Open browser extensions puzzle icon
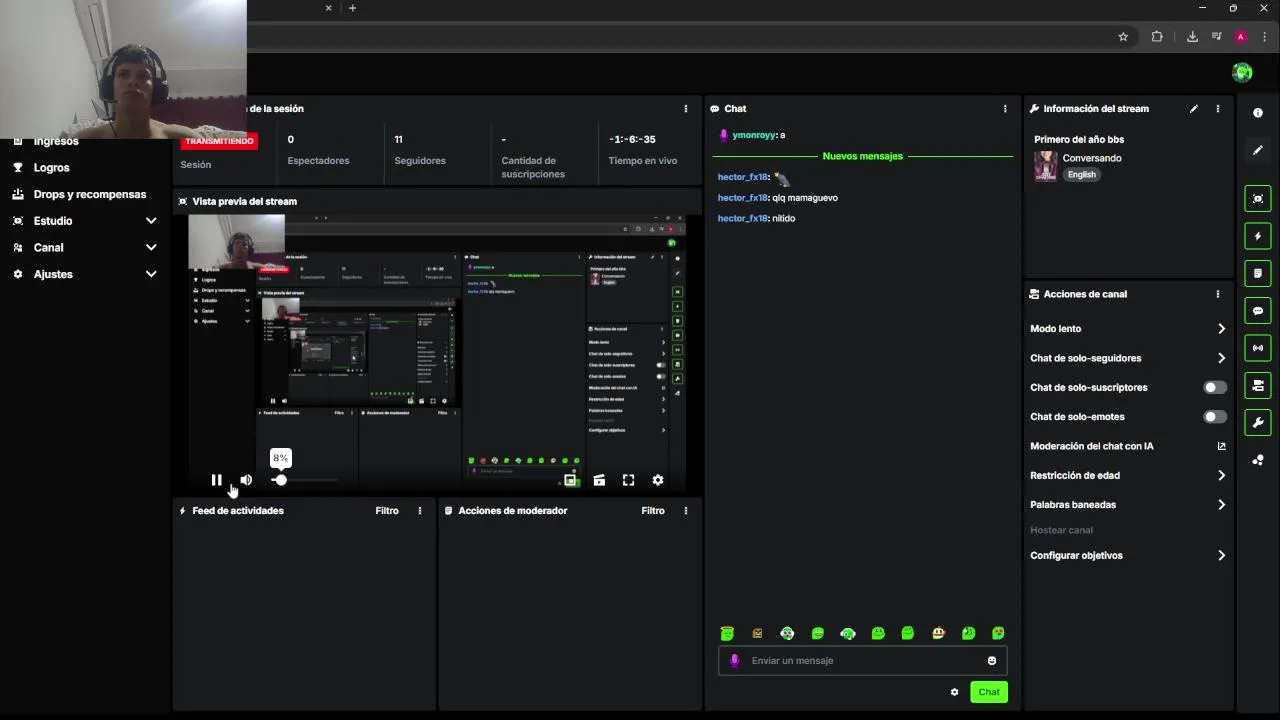This screenshot has height=720, width=1280. [1157, 37]
